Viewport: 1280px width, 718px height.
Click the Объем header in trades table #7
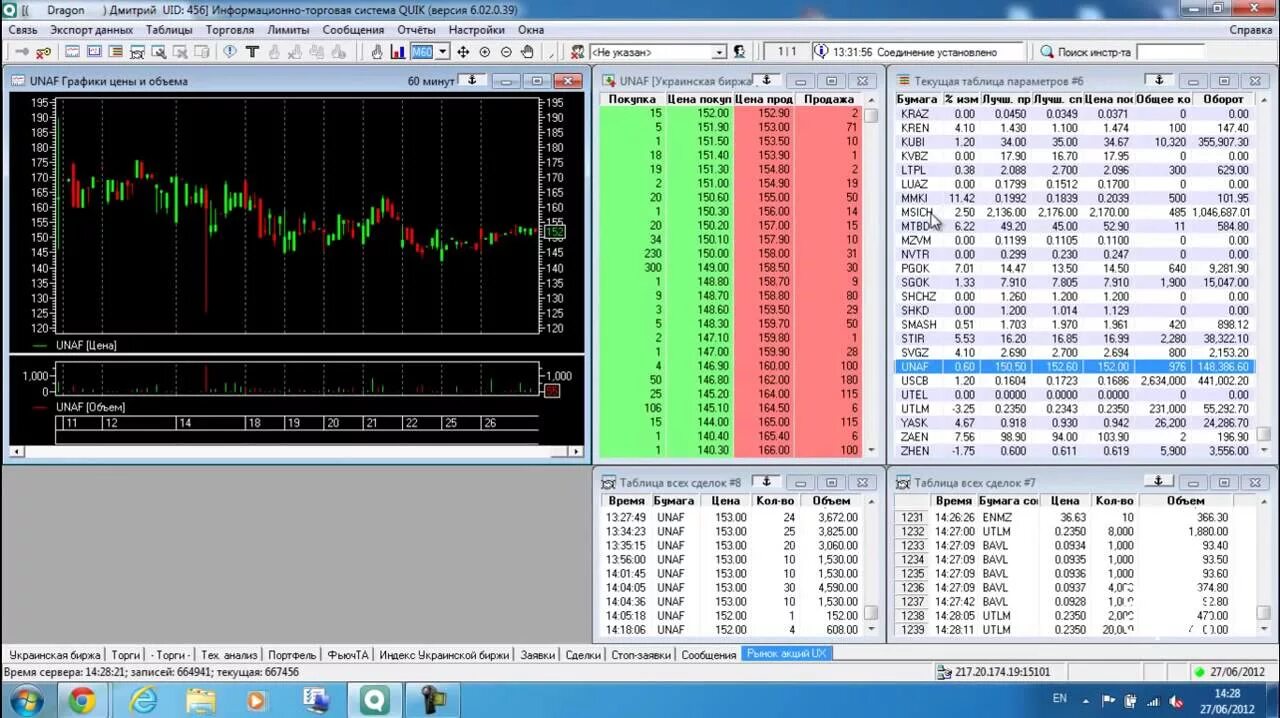click(x=1186, y=501)
